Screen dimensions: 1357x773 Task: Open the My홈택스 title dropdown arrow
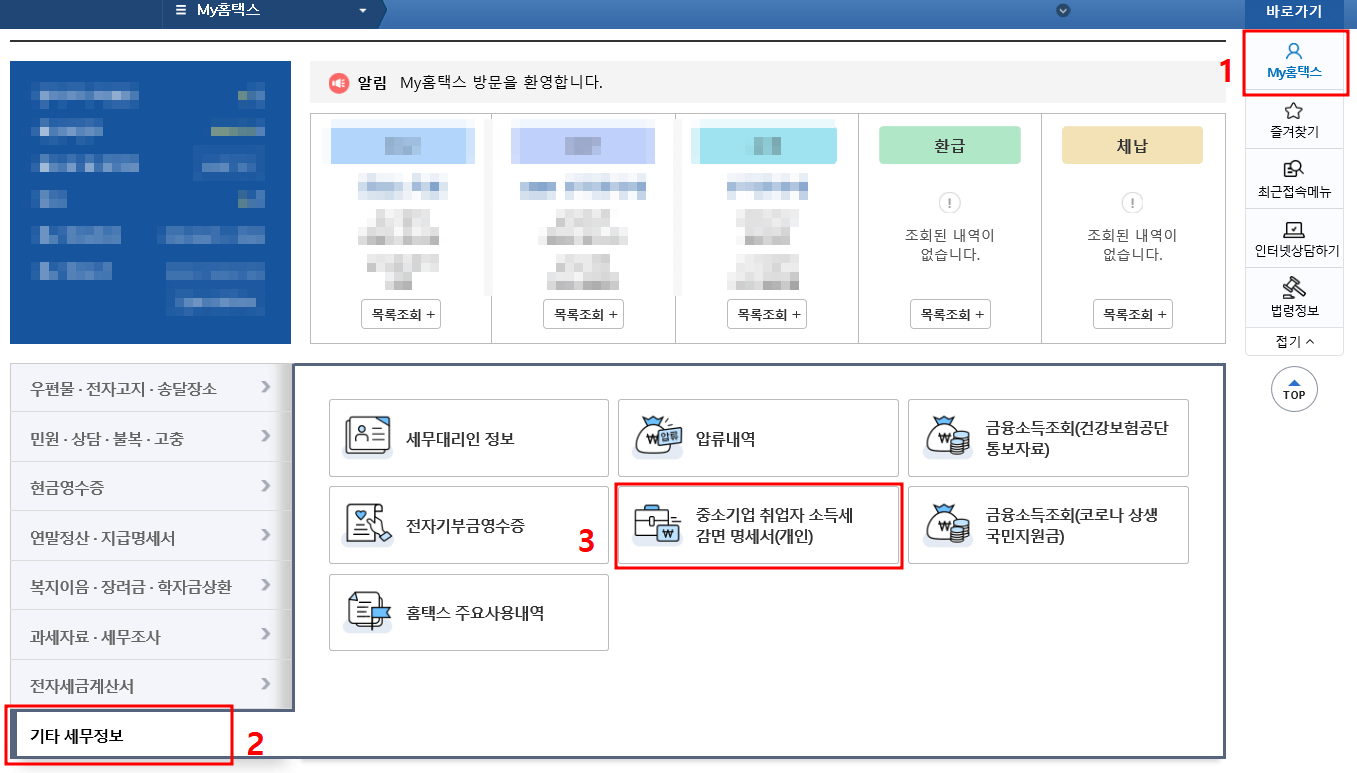[x=362, y=11]
